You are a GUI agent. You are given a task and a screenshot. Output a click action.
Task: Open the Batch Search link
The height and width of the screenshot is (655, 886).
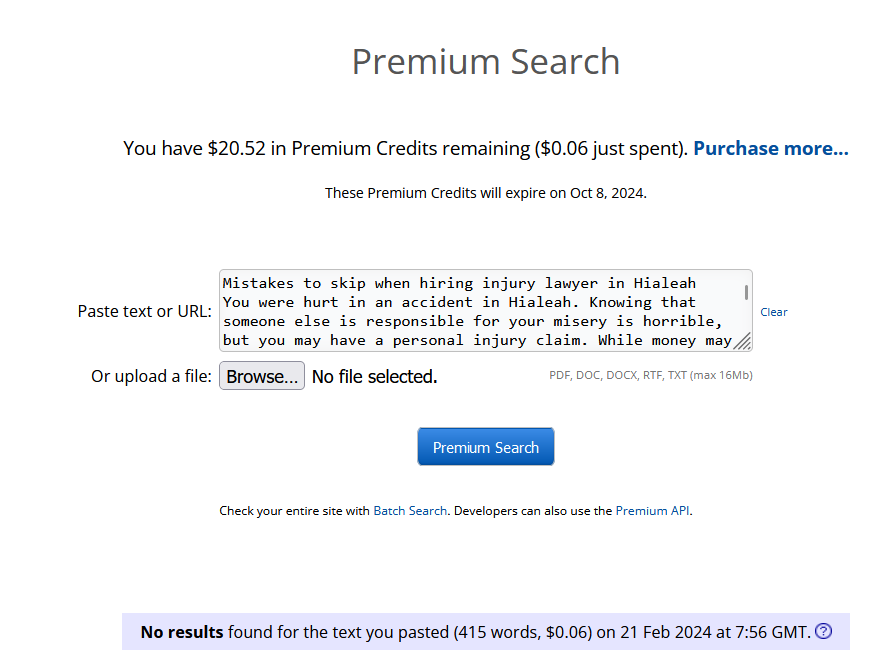[410, 511]
